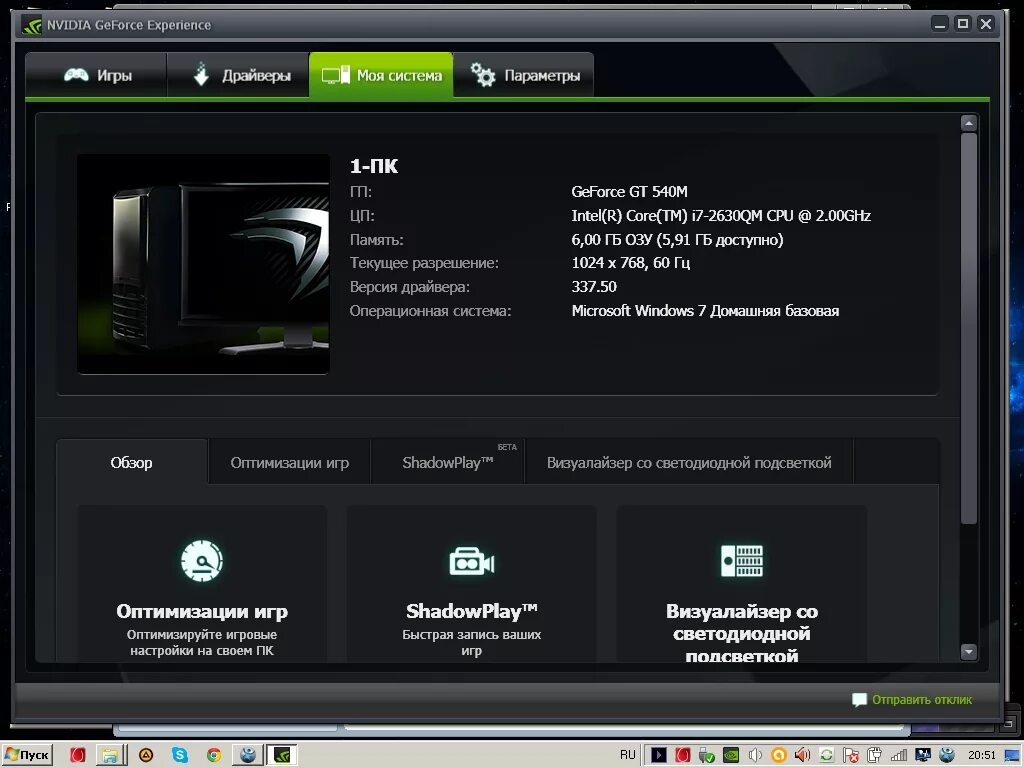Click the gamepad icon on Игры tab
Image resolution: width=1024 pixels, height=768 pixels.
76,75
